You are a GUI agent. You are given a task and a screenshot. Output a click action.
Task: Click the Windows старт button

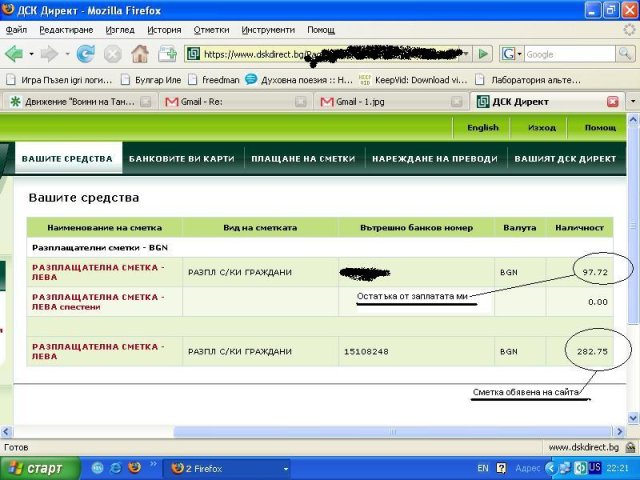pyautogui.click(x=40, y=468)
